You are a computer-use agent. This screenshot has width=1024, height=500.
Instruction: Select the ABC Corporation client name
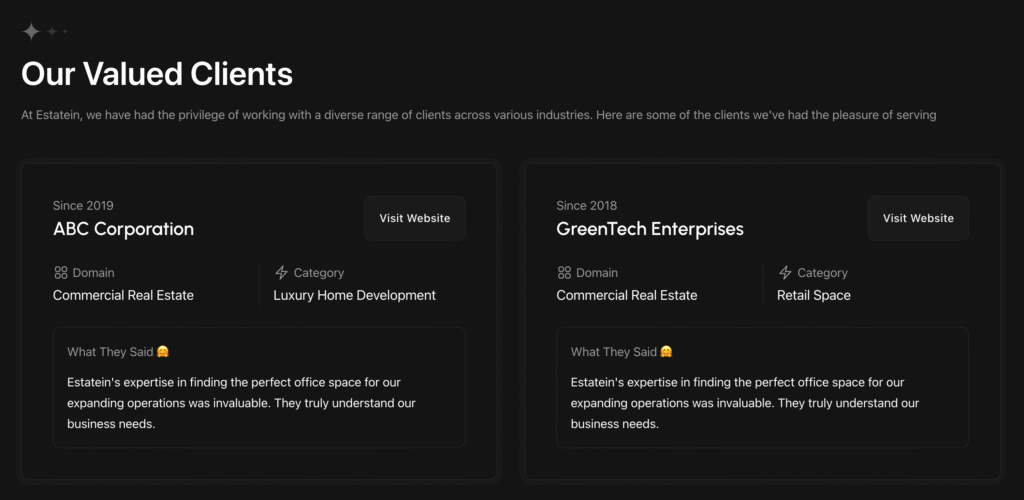click(x=123, y=229)
